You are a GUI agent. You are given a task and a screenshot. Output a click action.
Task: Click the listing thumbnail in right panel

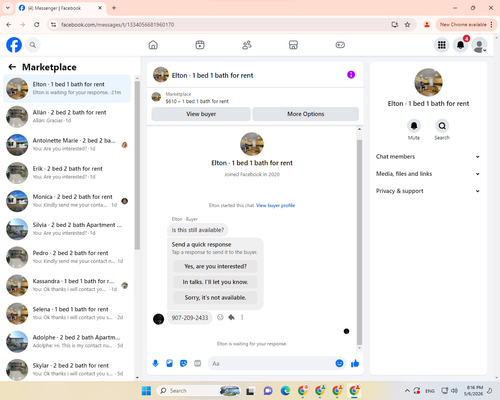pyautogui.click(x=428, y=82)
